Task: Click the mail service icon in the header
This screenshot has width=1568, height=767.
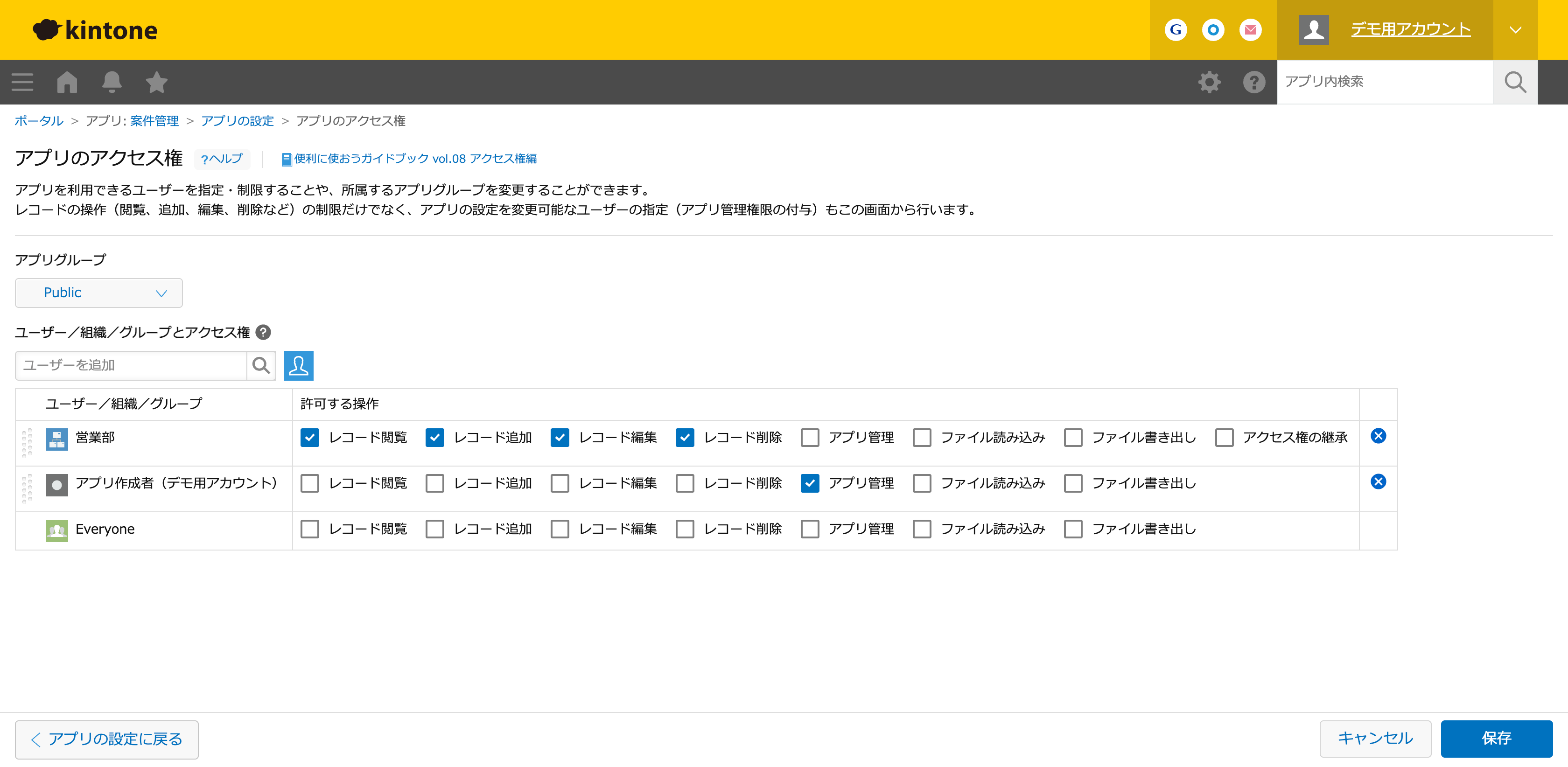Action: 1251,29
